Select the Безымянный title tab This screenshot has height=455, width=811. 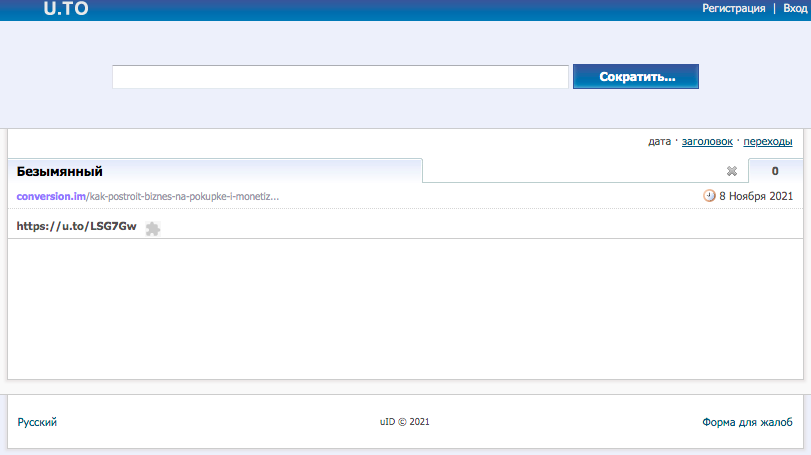215,171
